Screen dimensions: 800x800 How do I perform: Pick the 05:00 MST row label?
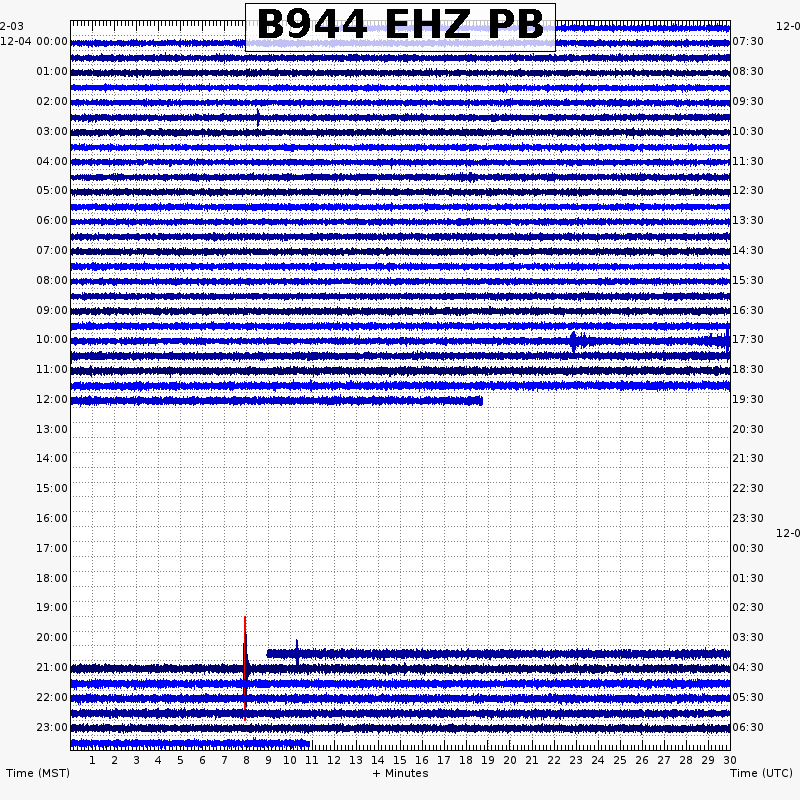tap(52, 190)
